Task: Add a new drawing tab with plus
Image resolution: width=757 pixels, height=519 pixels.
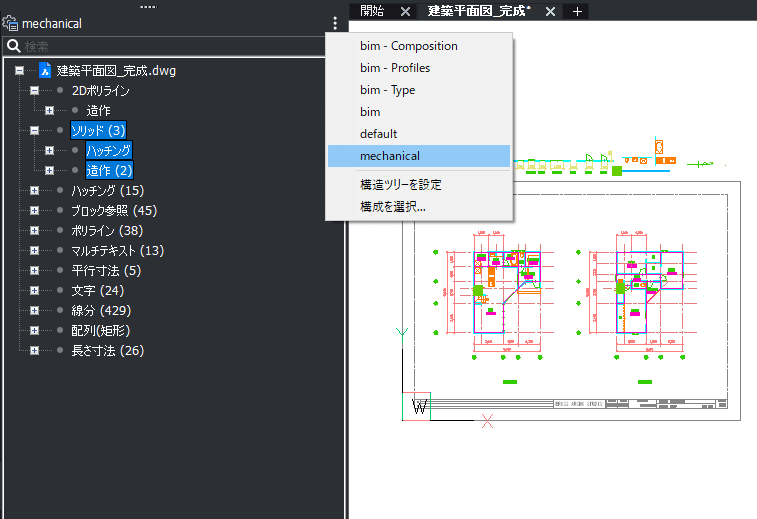Action: 577,12
